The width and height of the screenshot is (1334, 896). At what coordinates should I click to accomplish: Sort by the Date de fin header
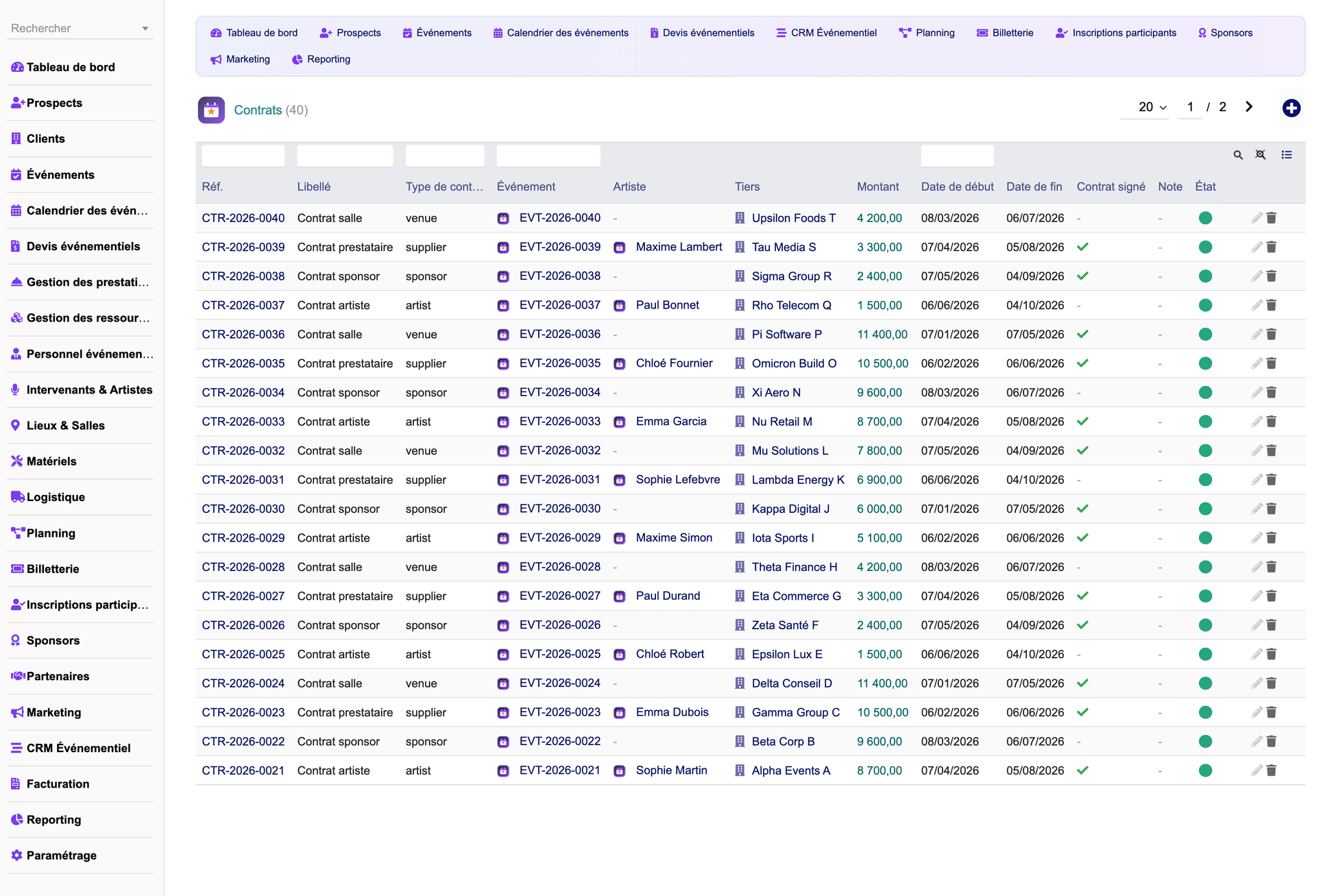click(x=1034, y=186)
